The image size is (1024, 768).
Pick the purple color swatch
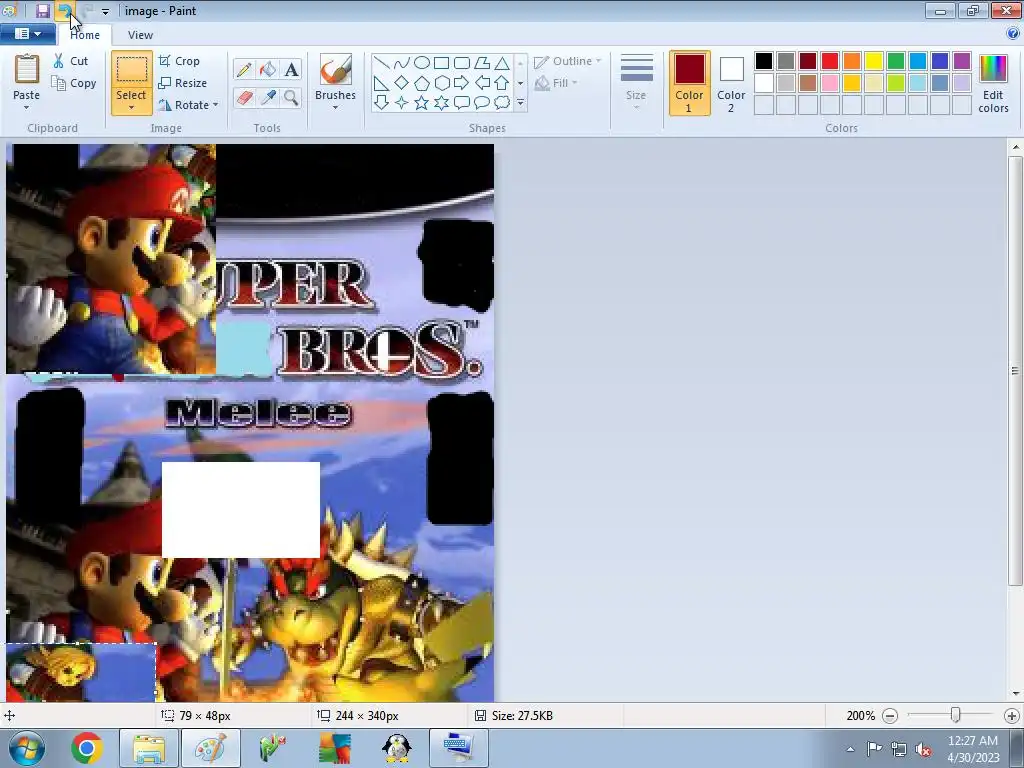(961, 61)
